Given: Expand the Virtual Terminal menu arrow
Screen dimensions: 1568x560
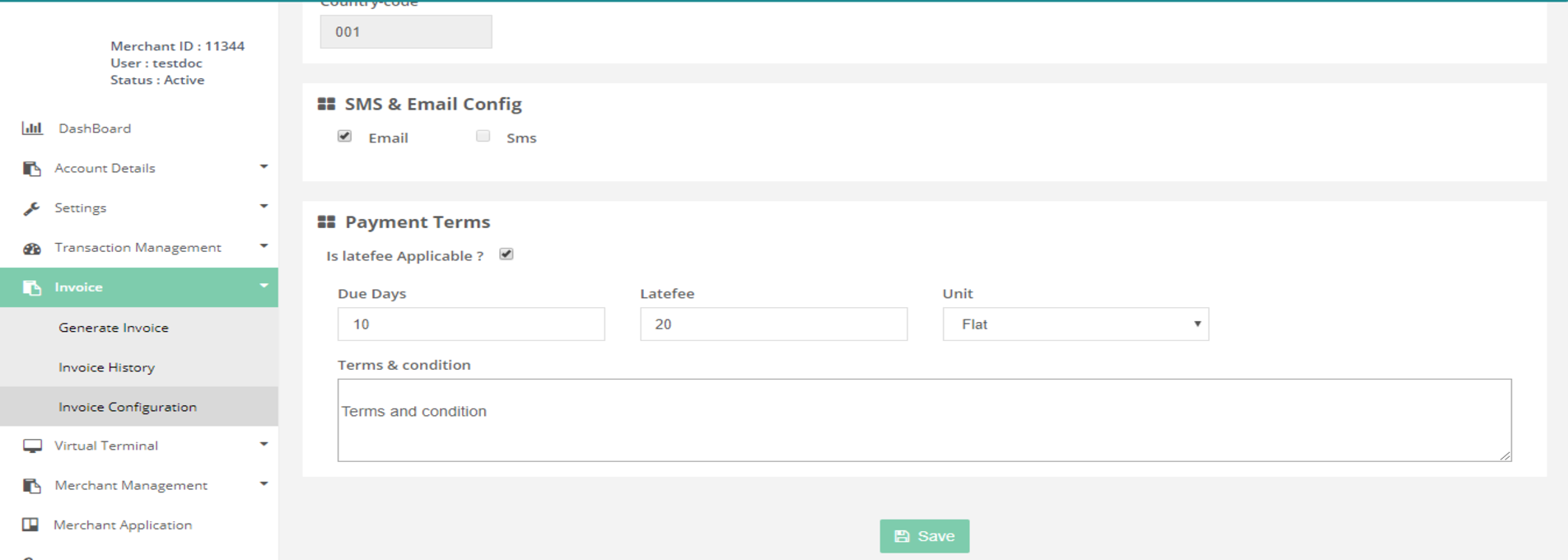Looking at the screenshot, I should [x=264, y=445].
